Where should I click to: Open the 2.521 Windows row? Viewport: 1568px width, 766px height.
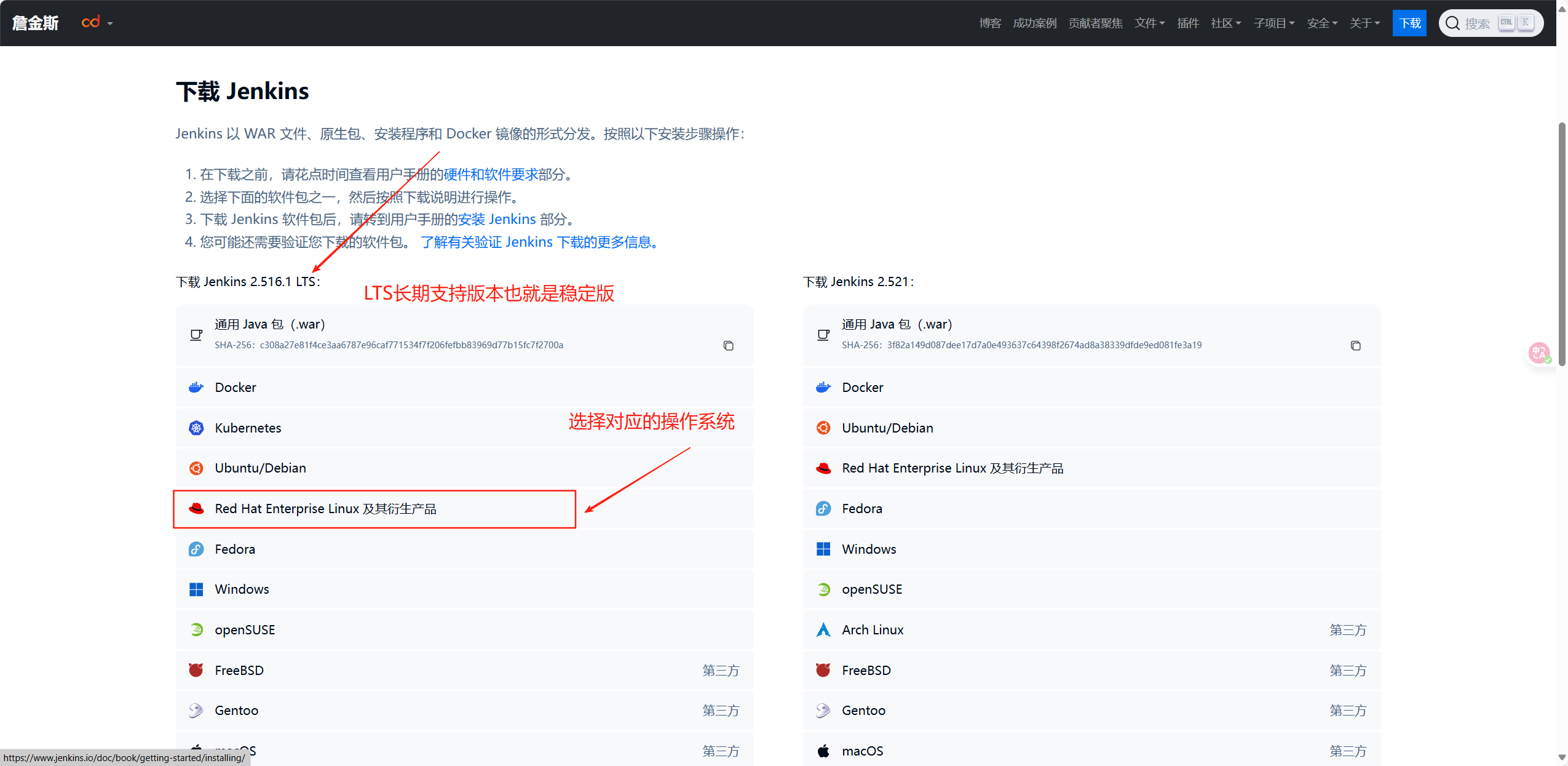pos(1091,549)
